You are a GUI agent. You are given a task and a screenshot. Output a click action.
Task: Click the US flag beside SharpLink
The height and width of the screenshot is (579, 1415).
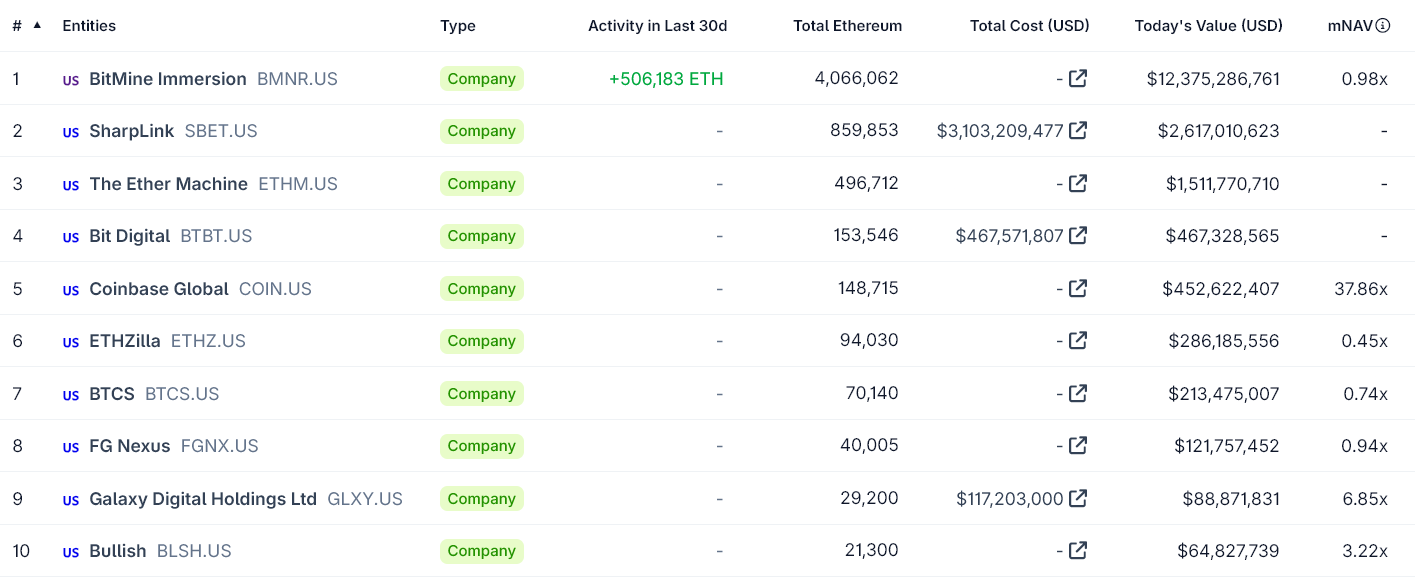[70, 131]
